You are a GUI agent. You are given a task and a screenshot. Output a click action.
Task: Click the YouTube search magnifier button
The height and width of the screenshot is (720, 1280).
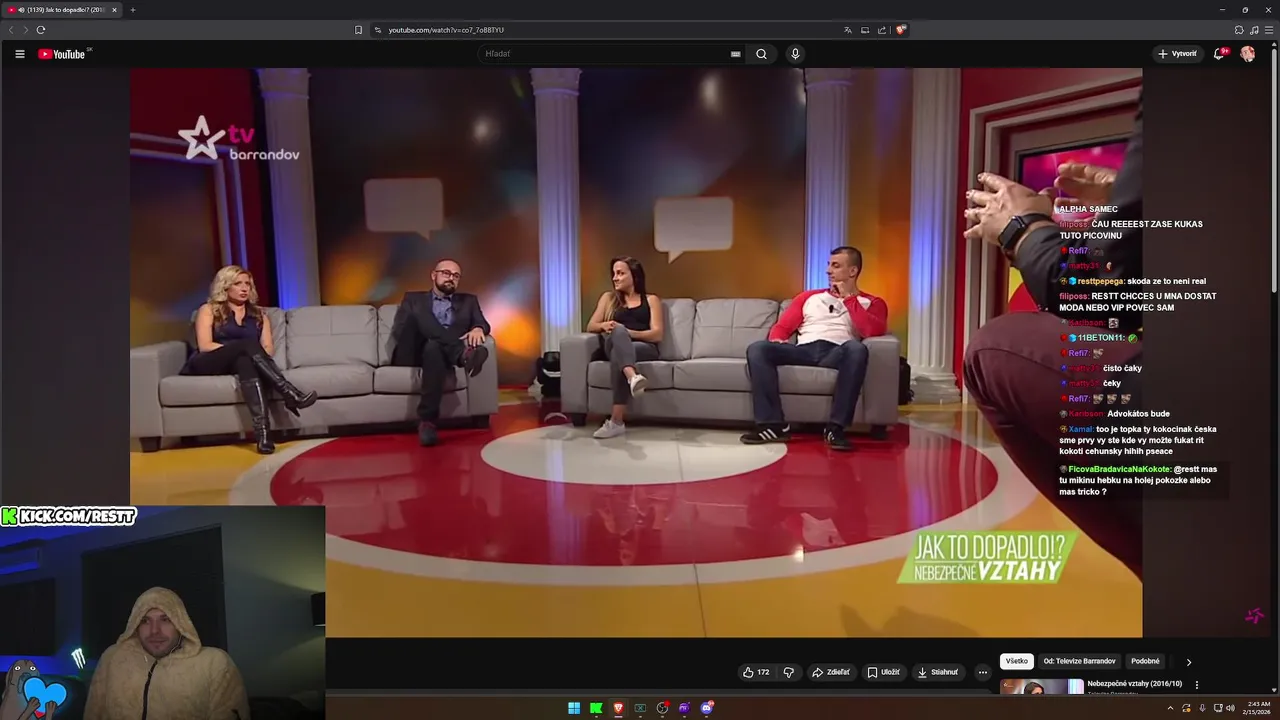click(x=761, y=54)
